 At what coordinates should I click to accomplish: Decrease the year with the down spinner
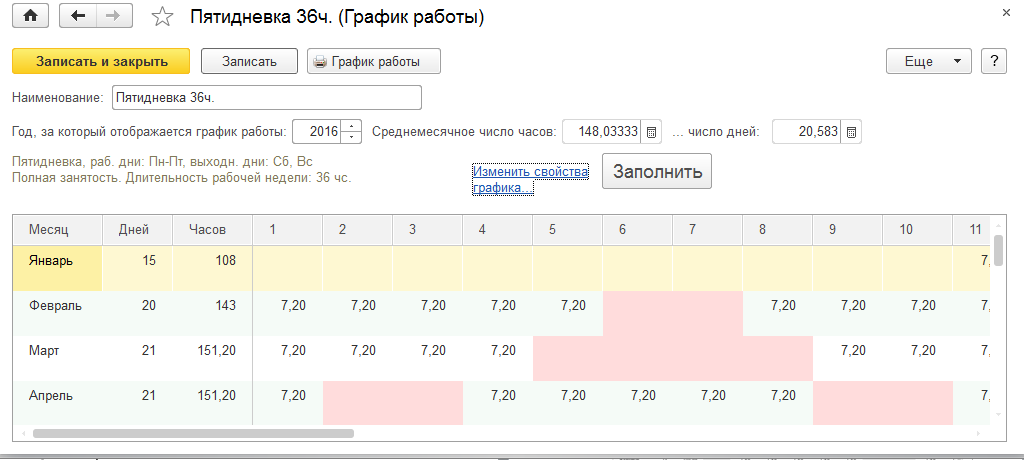351,137
